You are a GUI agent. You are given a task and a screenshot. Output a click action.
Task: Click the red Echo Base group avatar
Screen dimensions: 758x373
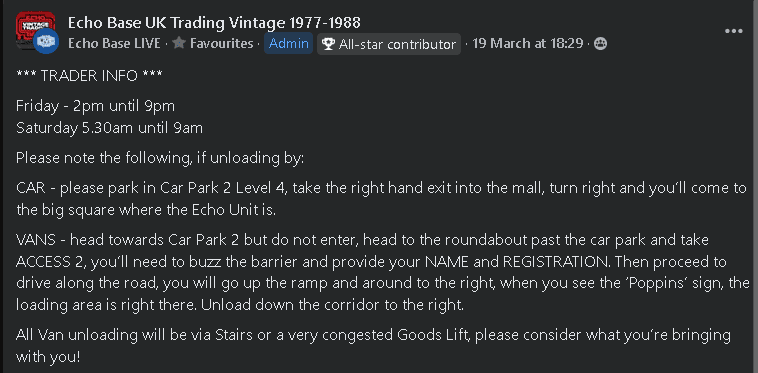[x=34, y=28]
